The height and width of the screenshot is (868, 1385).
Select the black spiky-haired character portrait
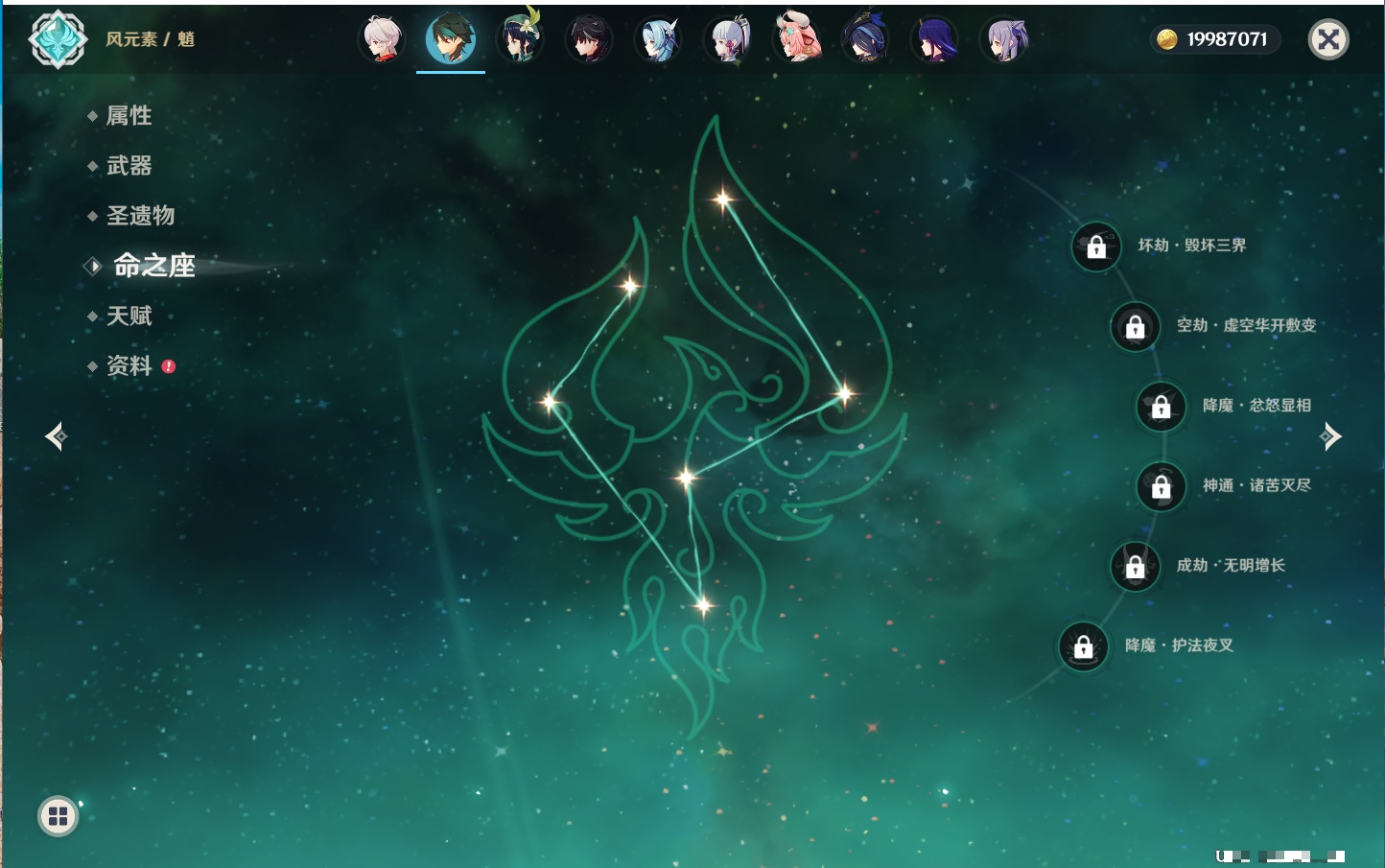pos(589,39)
